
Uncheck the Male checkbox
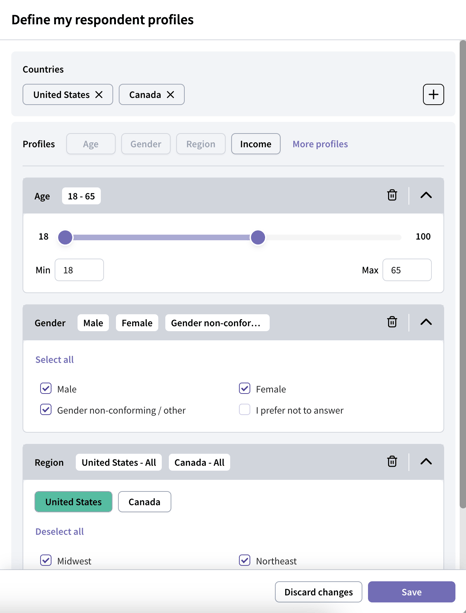click(46, 389)
